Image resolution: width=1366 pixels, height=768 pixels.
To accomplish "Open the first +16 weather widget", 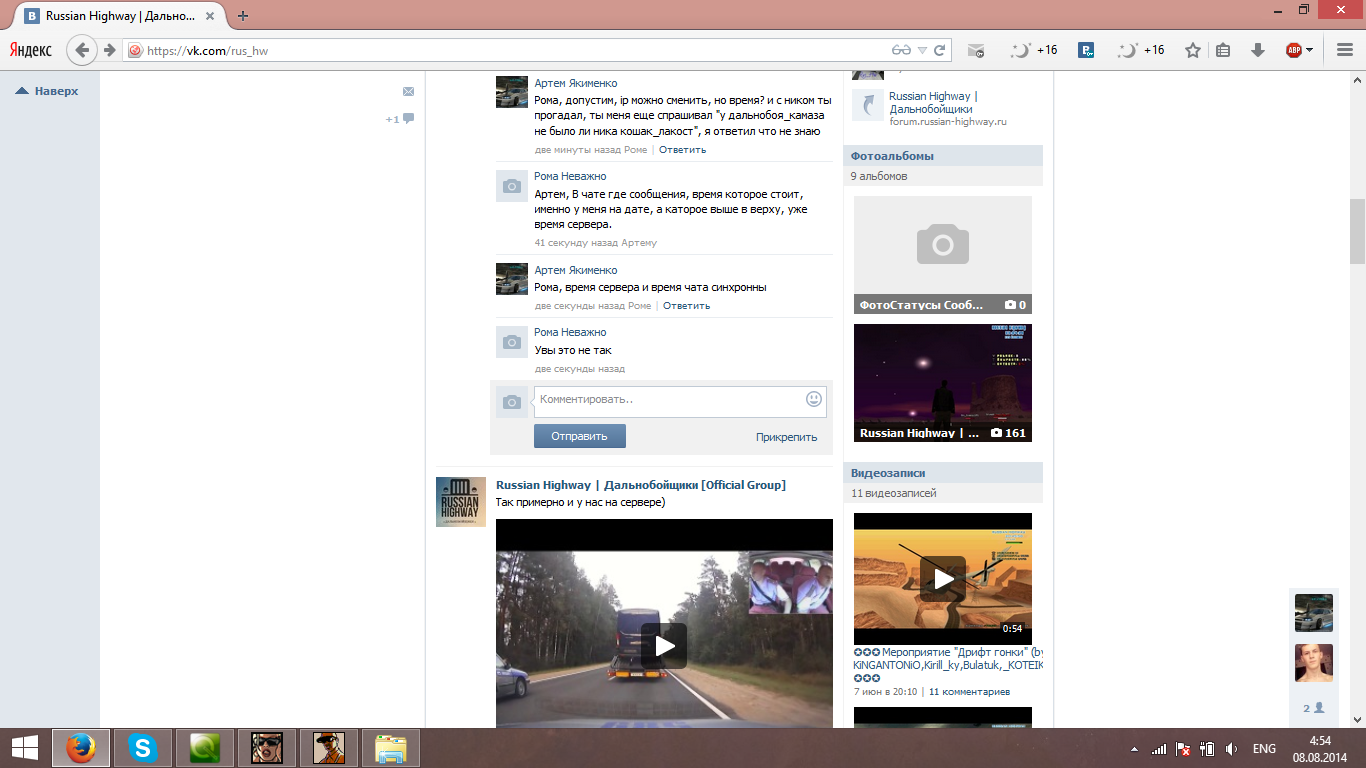I will click(x=1034, y=50).
